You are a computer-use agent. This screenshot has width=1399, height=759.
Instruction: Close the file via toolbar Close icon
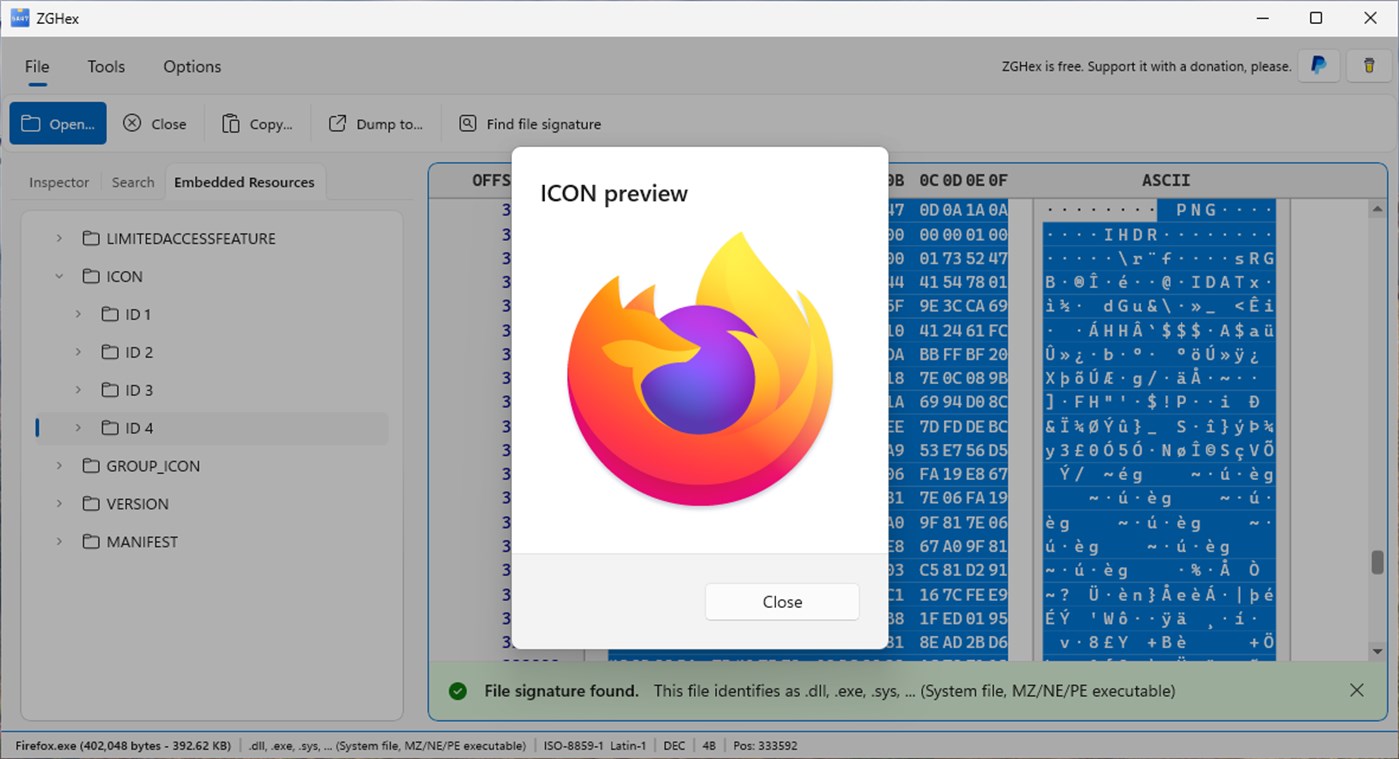132,124
